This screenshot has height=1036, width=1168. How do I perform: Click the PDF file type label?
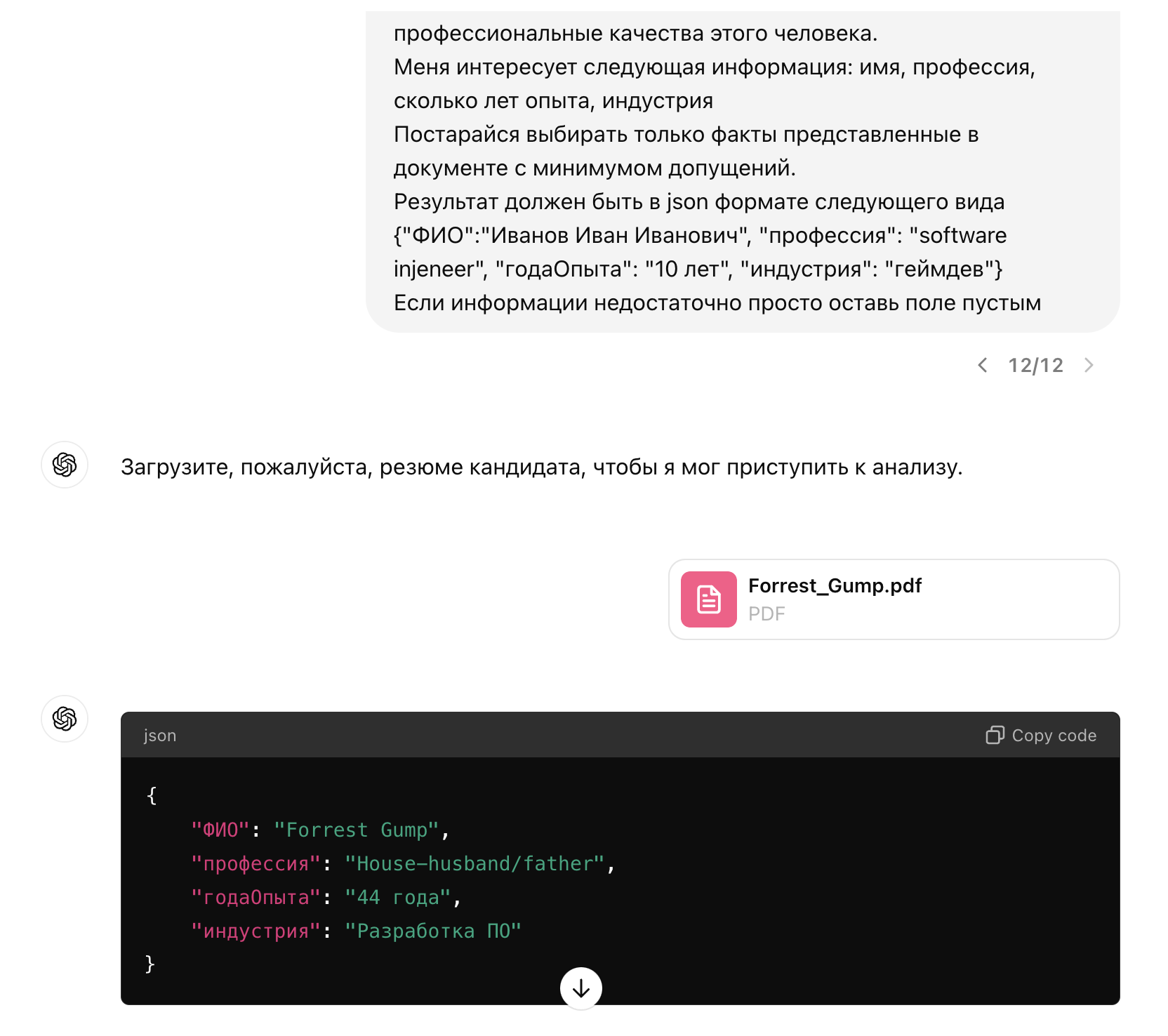coord(766,614)
